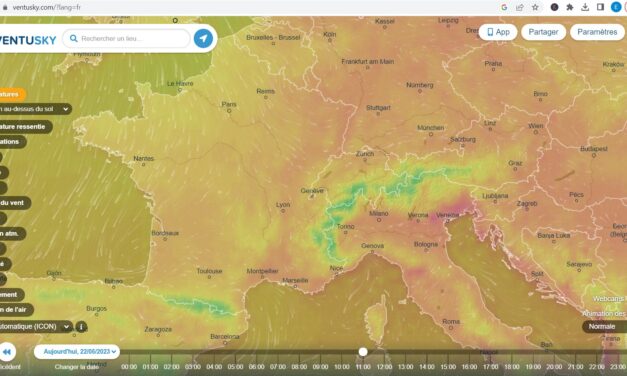Open the App download button
The height and width of the screenshot is (376, 627).
[498, 32]
